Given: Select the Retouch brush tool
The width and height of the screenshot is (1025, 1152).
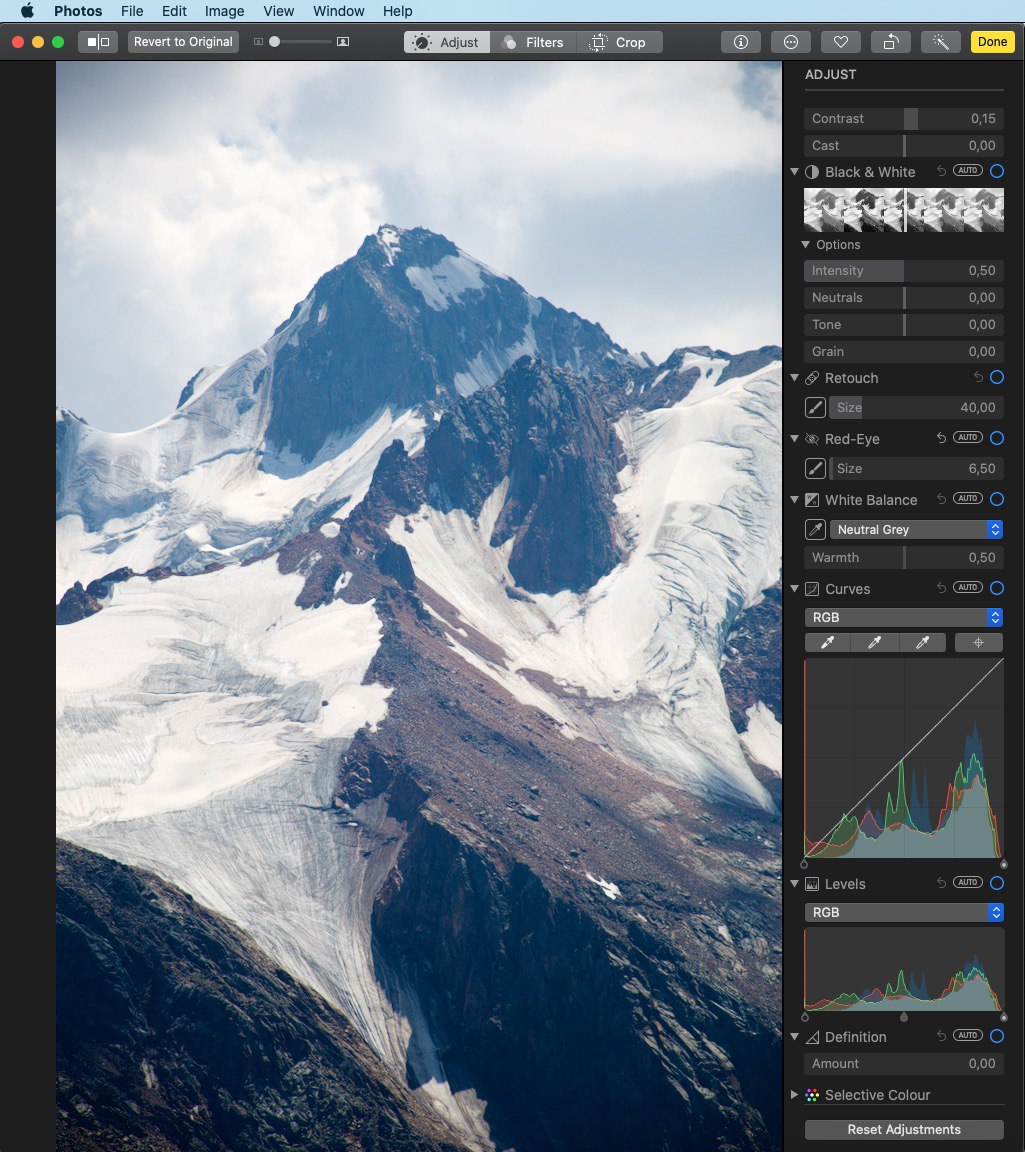Looking at the screenshot, I should click(x=816, y=408).
